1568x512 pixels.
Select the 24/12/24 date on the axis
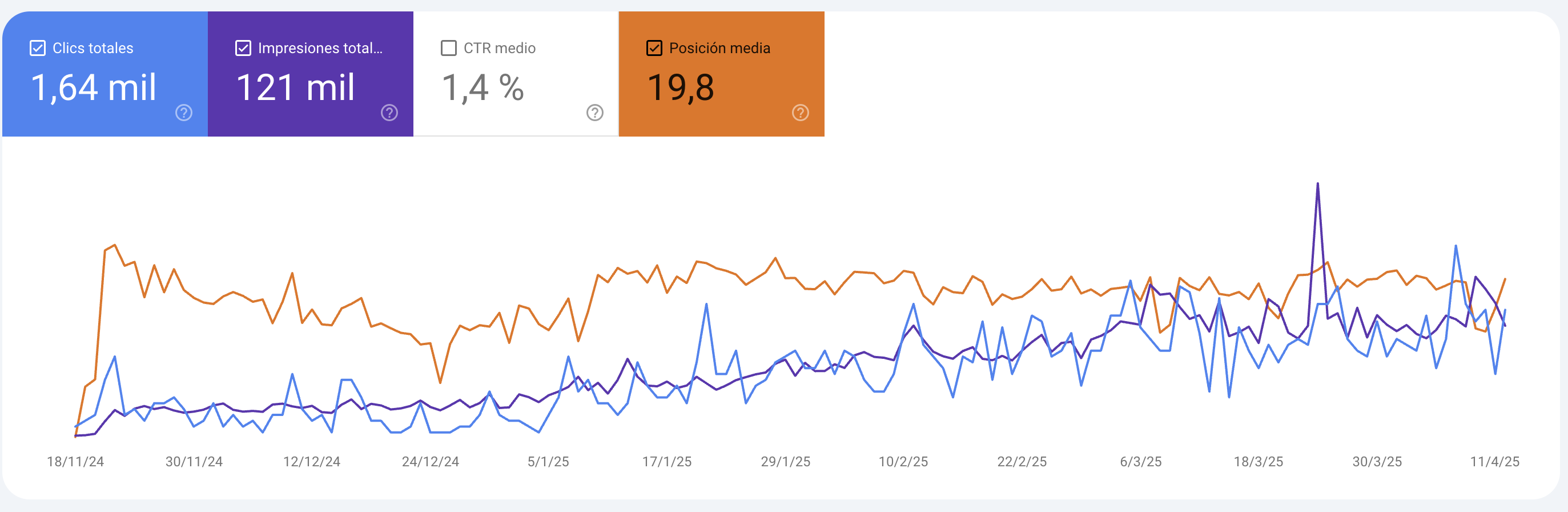coord(431,462)
